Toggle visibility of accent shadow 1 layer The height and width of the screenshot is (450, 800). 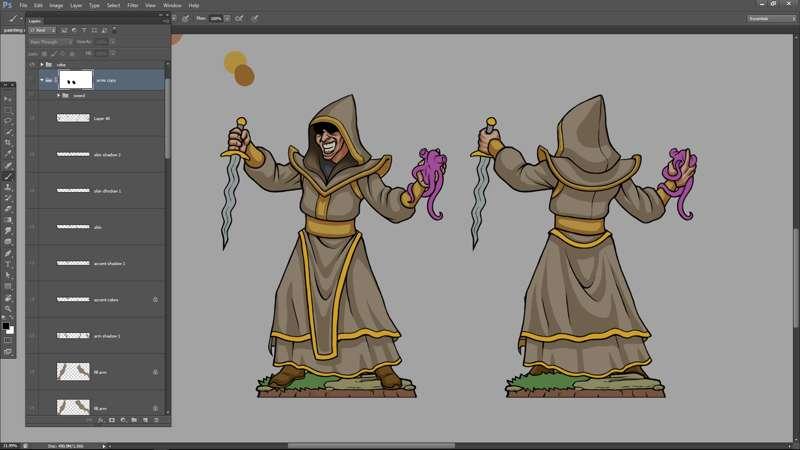33,263
